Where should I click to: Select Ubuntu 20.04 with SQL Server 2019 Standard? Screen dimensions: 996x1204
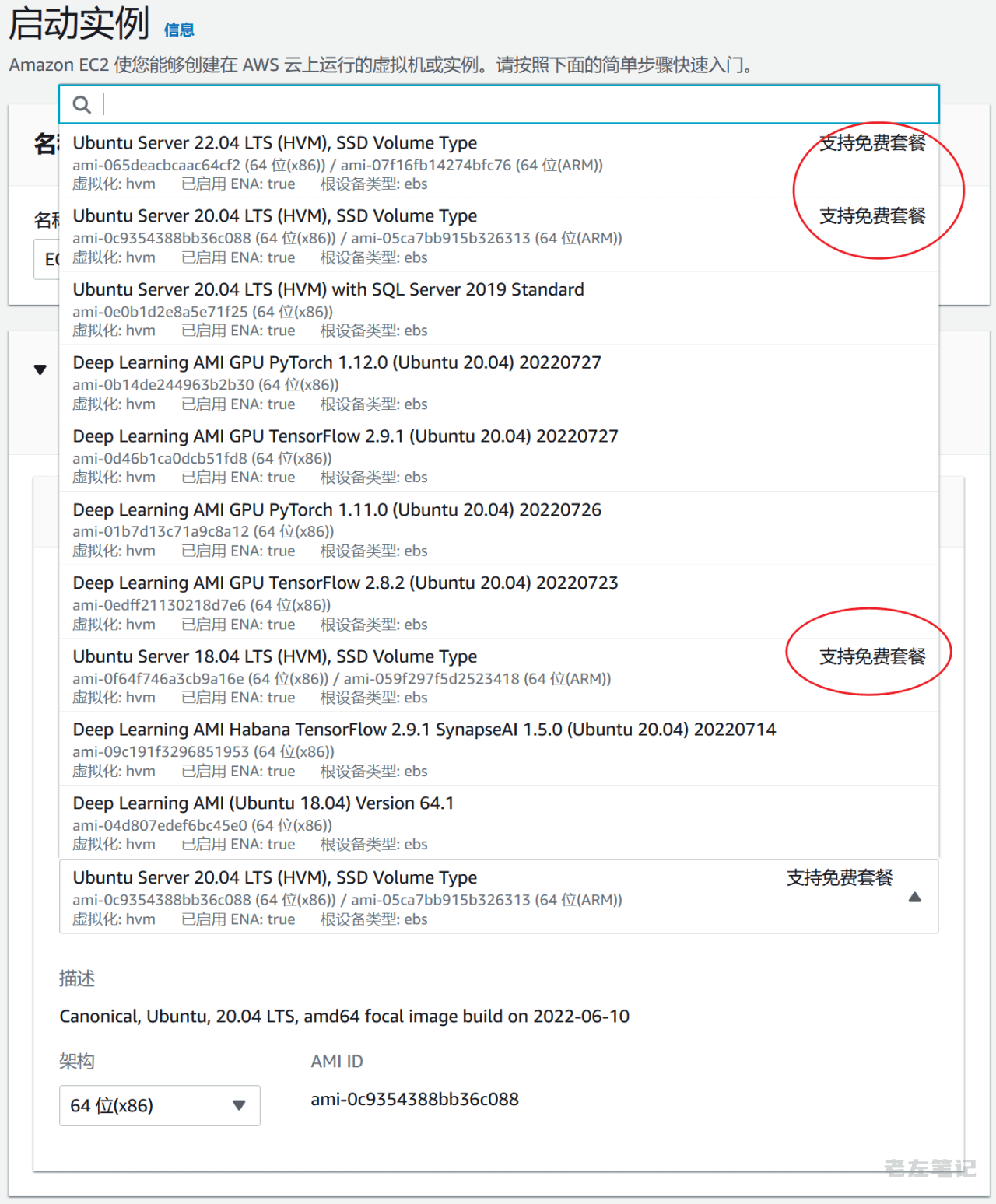click(x=499, y=308)
